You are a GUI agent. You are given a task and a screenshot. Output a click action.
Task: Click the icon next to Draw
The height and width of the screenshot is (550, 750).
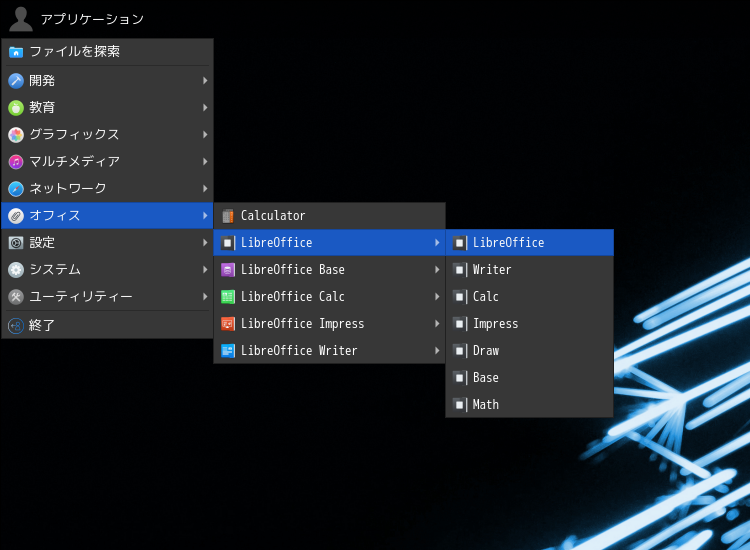(460, 351)
